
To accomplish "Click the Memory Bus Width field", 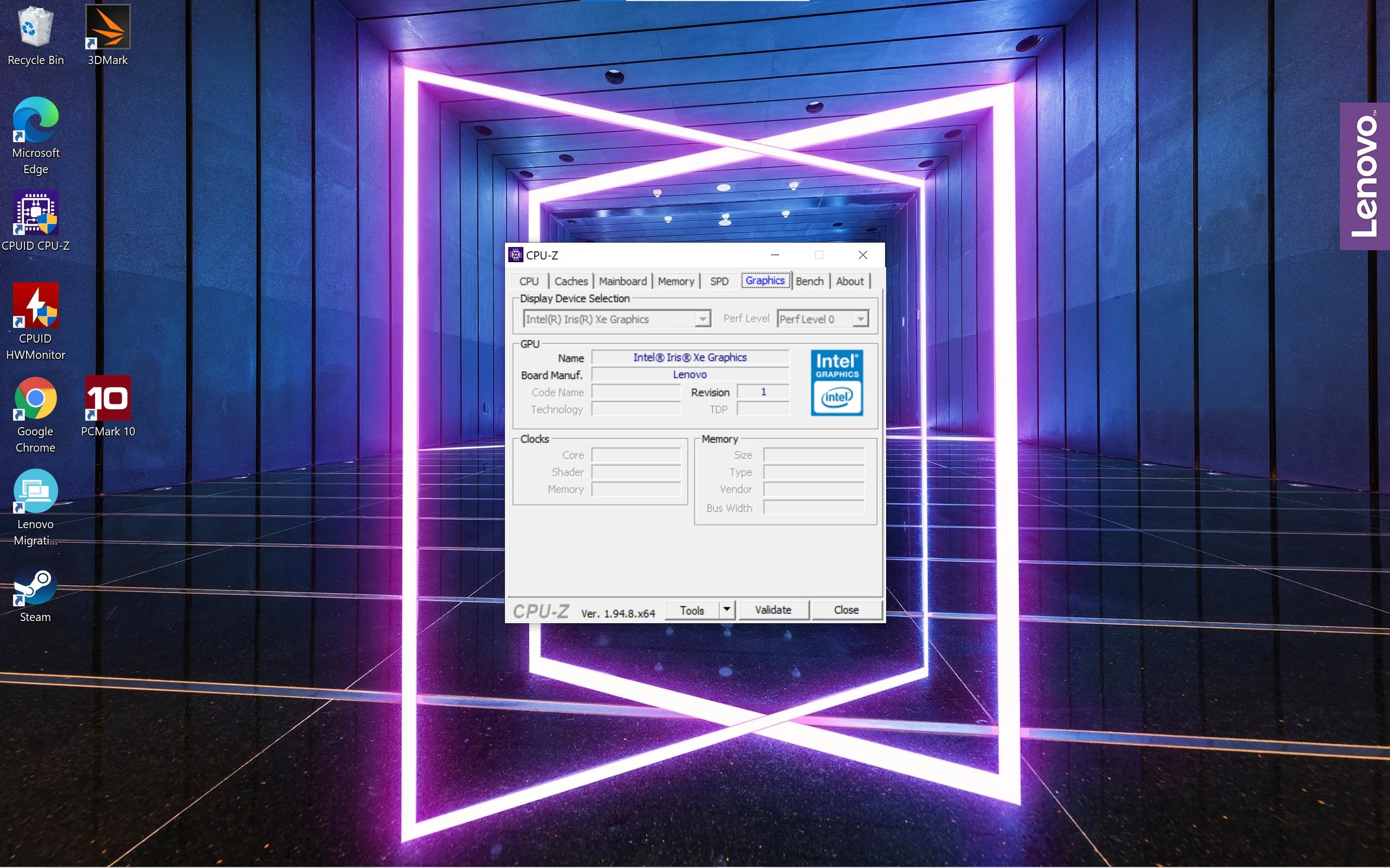I will click(x=813, y=508).
